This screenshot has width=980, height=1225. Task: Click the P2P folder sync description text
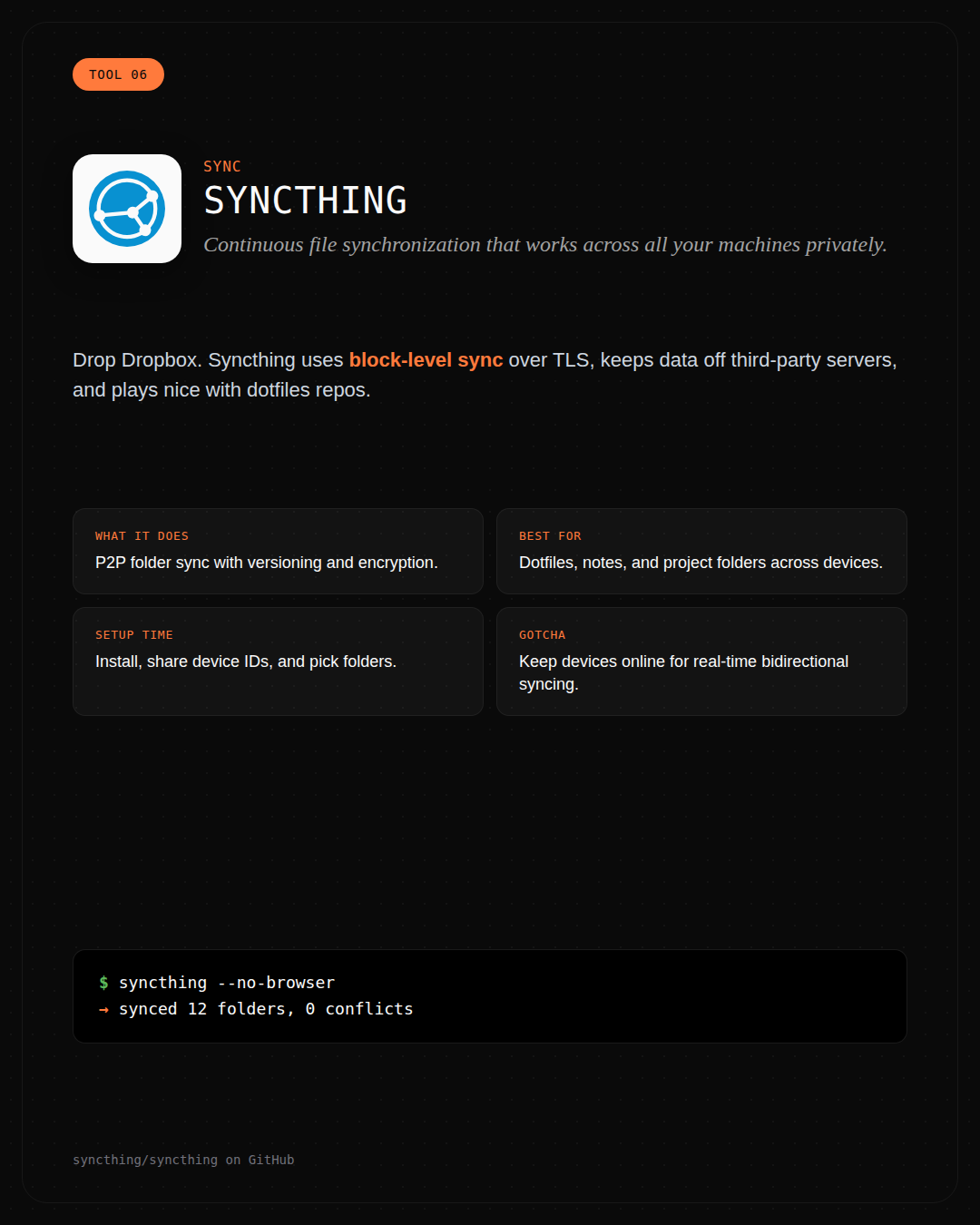click(x=267, y=563)
